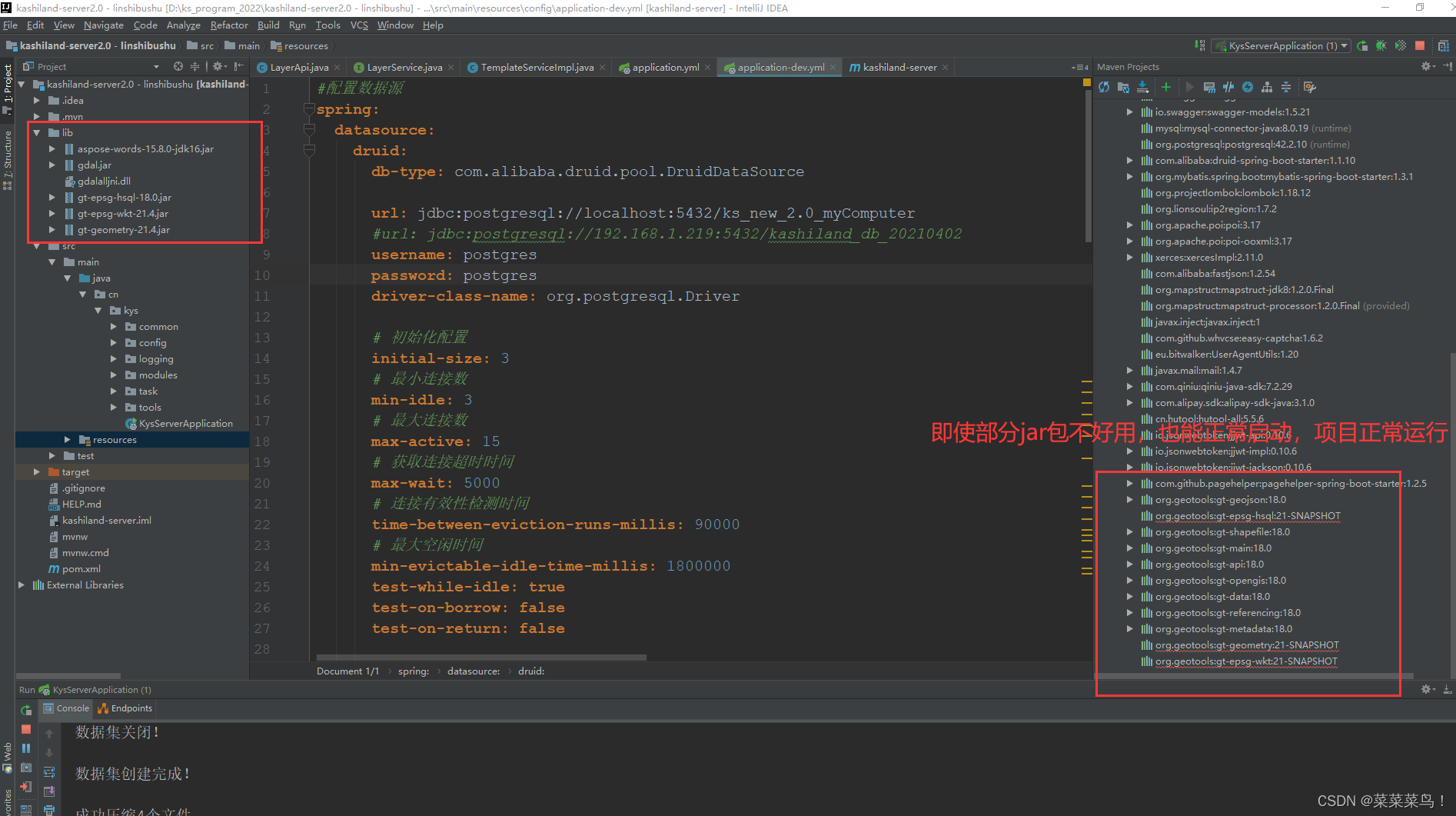Image resolution: width=1456 pixels, height=816 pixels.
Task: Generate sources and update folders in Maven
Action: point(1123,87)
